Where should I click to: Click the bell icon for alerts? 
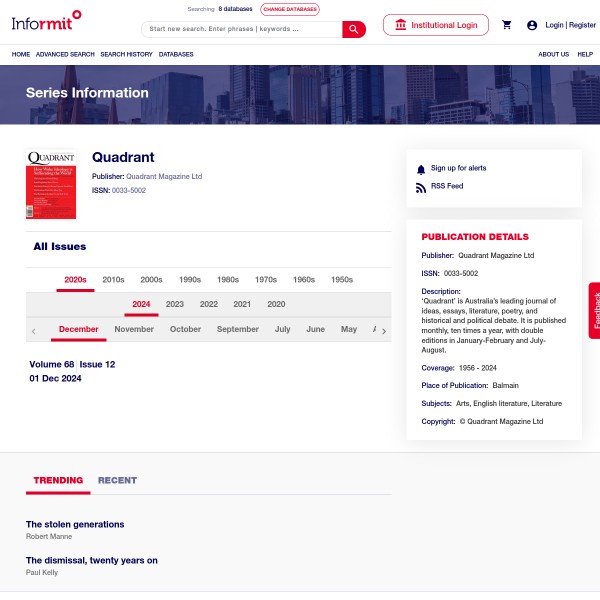(421, 169)
